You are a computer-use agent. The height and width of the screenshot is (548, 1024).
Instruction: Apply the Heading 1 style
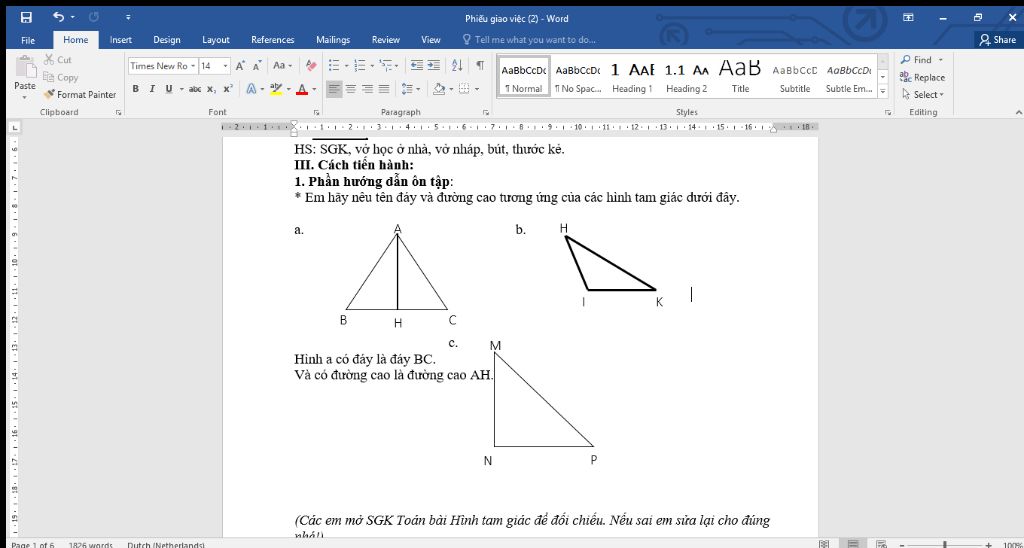coord(632,76)
